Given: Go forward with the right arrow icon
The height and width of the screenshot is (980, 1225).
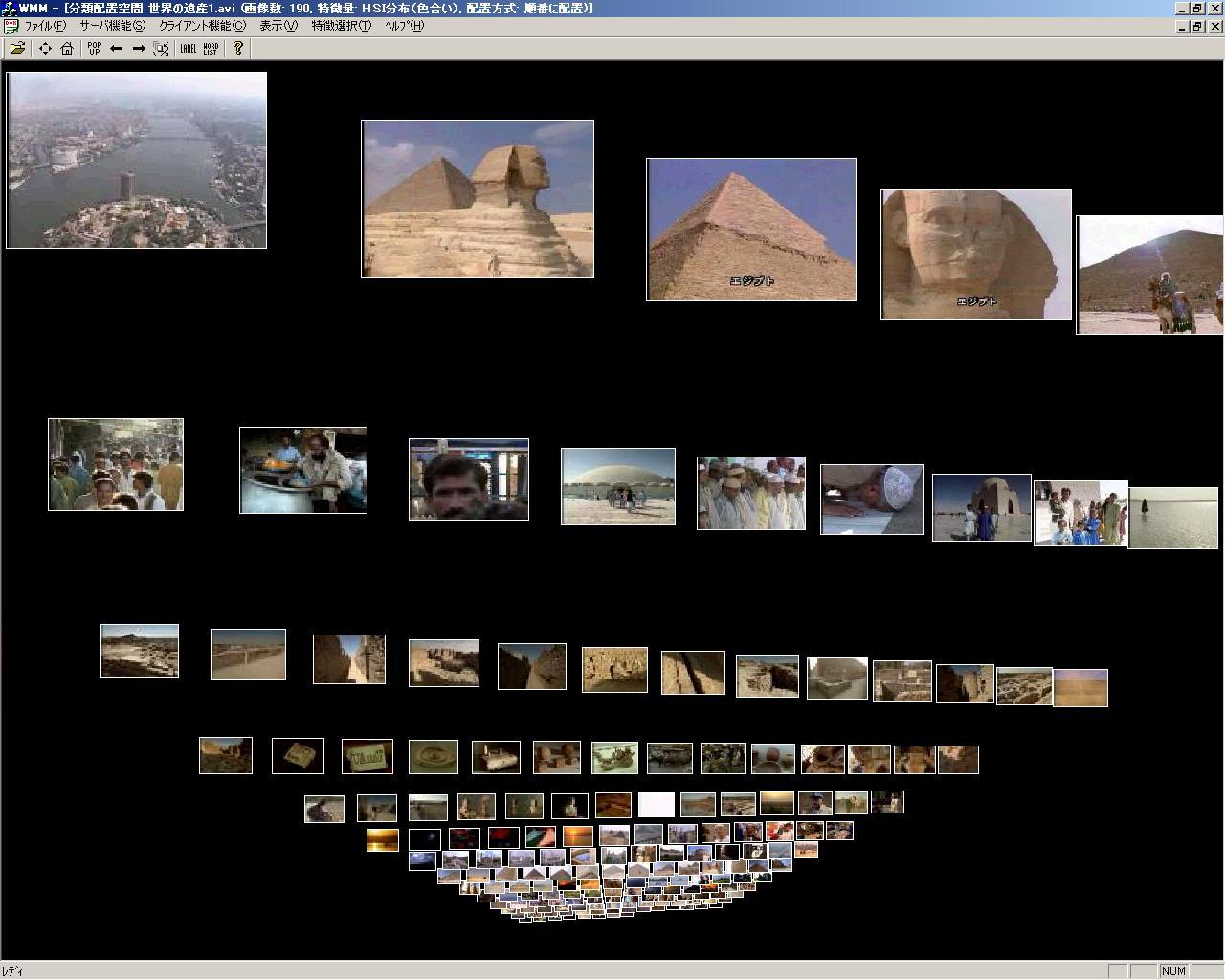Looking at the screenshot, I should coord(139,49).
